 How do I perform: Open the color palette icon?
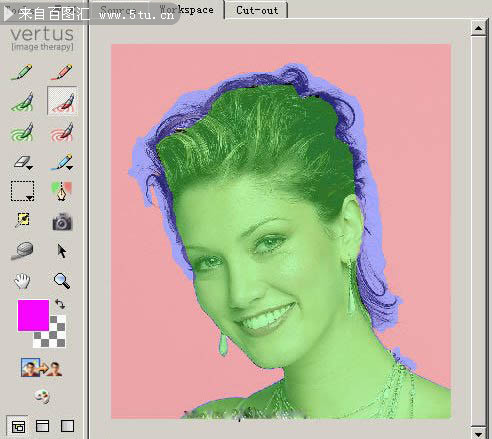pos(42,397)
